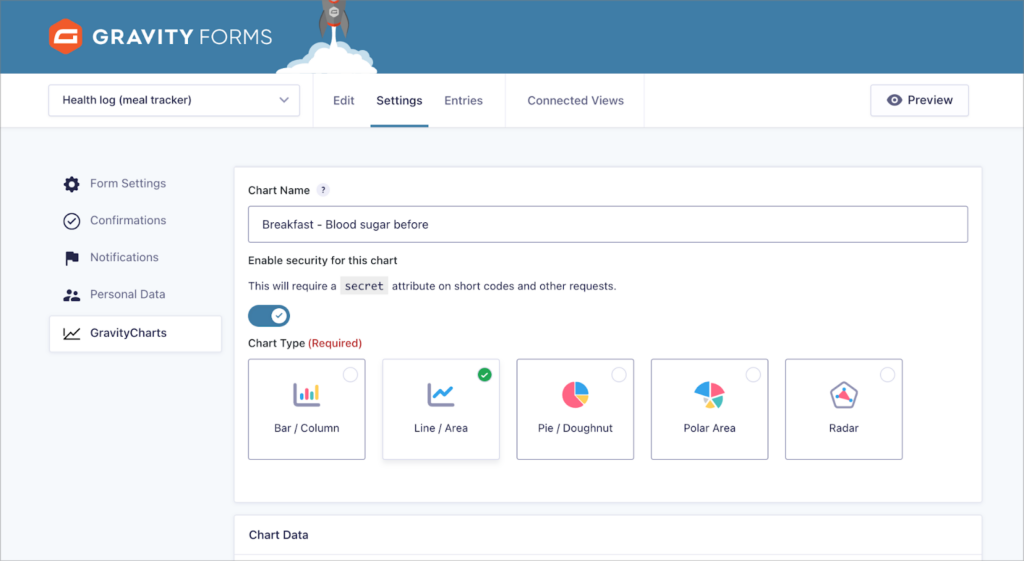Screen dimensions: 1024x561
Task: Click the 'Enable security for this chart' label
Action: pyautogui.click(x=323, y=261)
